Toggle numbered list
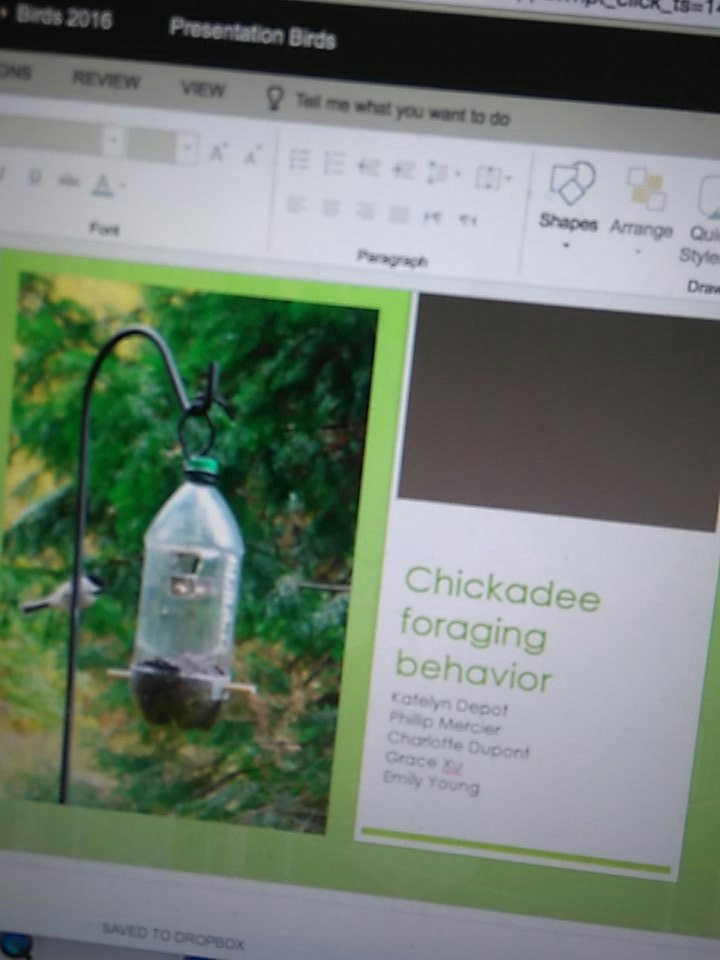720x960 pixels. pos(334,163)
